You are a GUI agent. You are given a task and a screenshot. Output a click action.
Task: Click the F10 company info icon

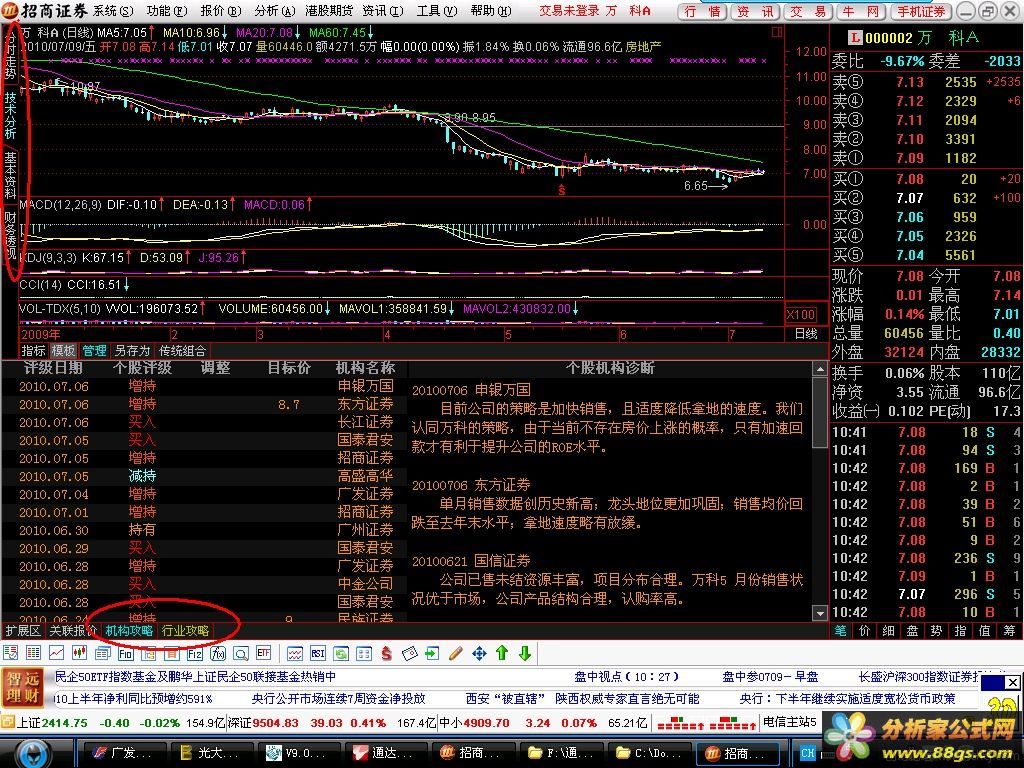125,653
